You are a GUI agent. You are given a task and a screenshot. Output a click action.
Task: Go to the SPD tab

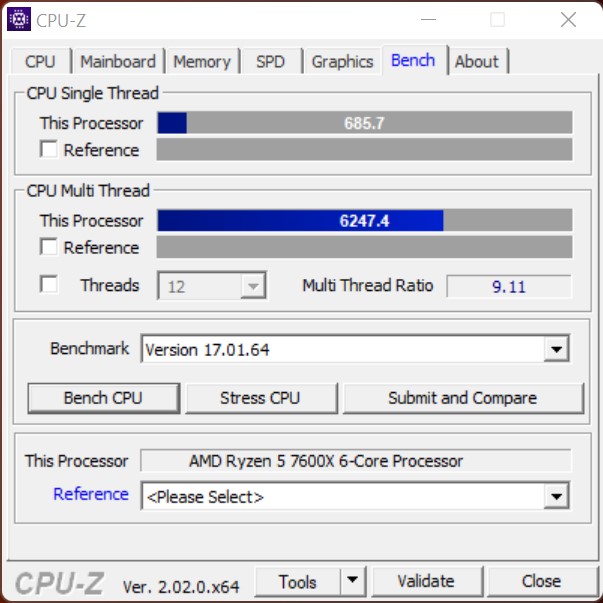click(x=270, y=62)
